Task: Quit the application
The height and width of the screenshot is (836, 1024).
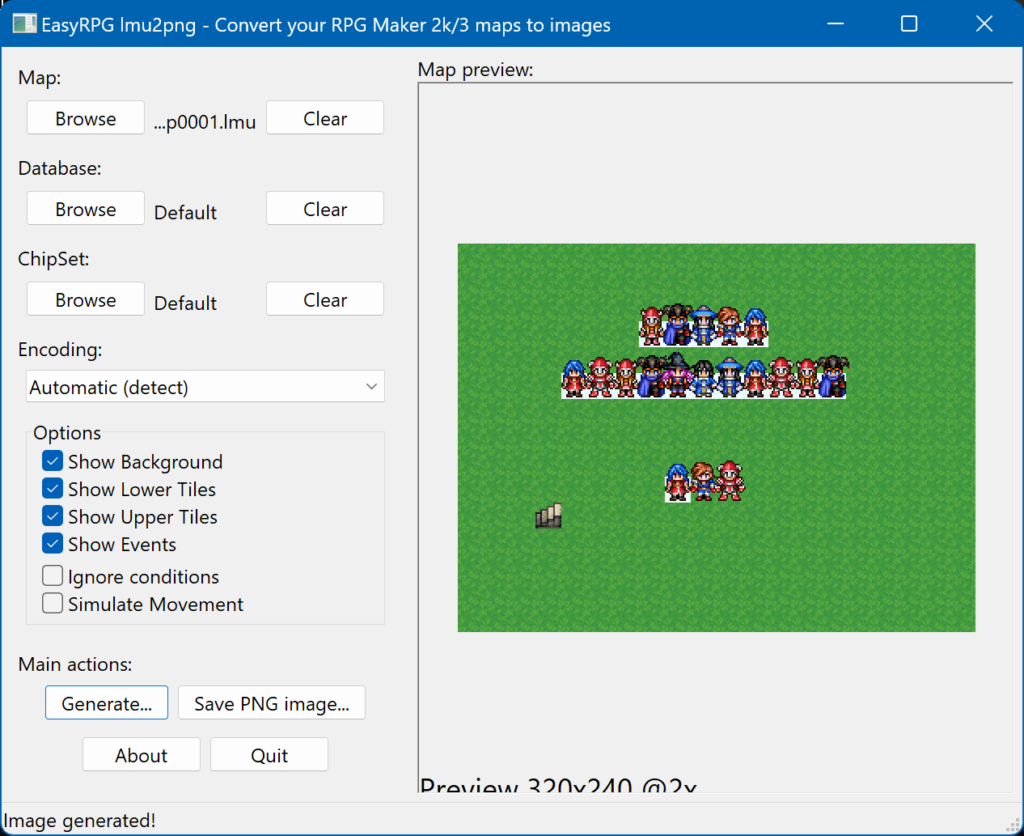Action: (x=268, y=754)
